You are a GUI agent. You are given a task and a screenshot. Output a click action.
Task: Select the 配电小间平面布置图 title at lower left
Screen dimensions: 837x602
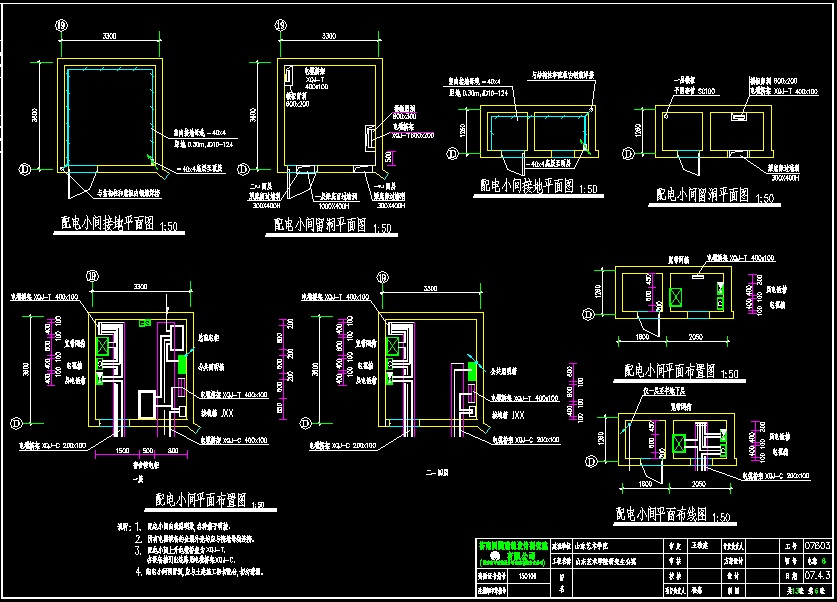[199, 500]
